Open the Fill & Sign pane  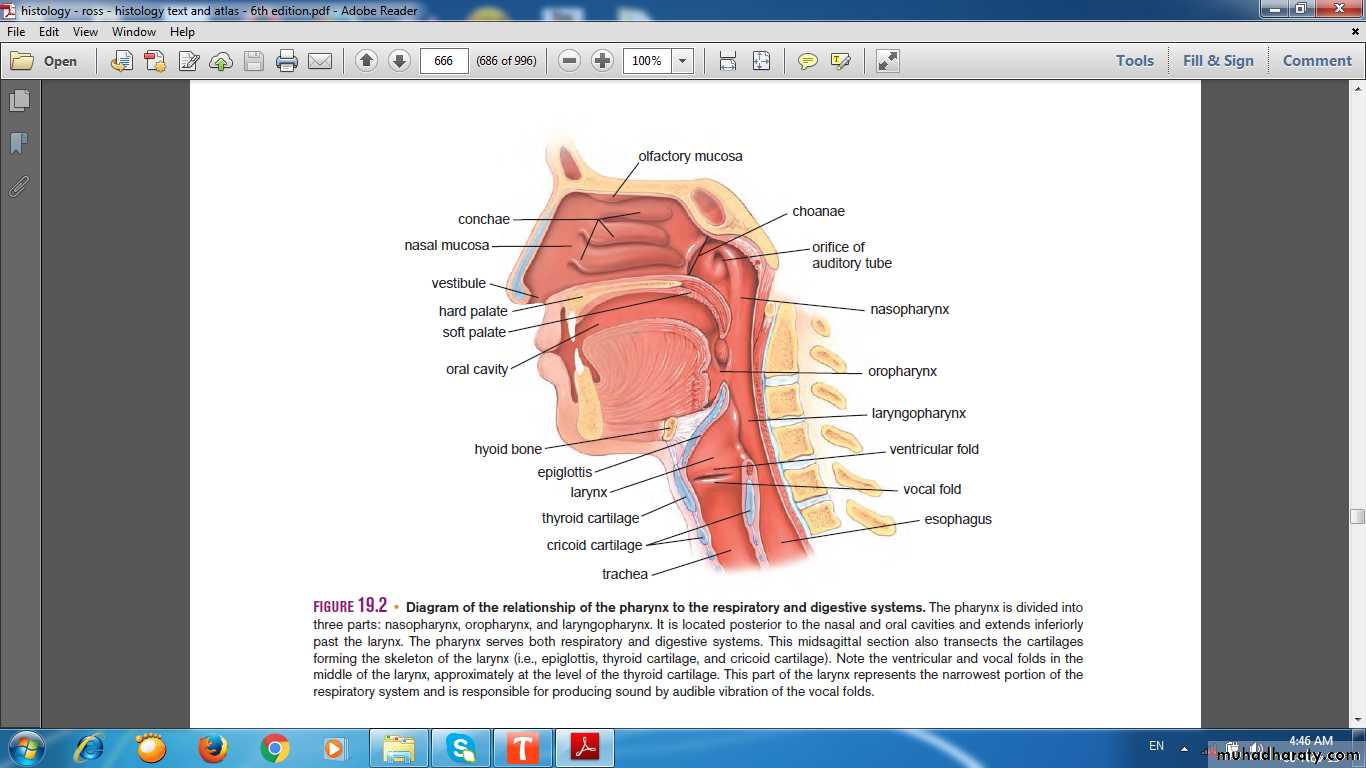click(x=1217, y=61)
